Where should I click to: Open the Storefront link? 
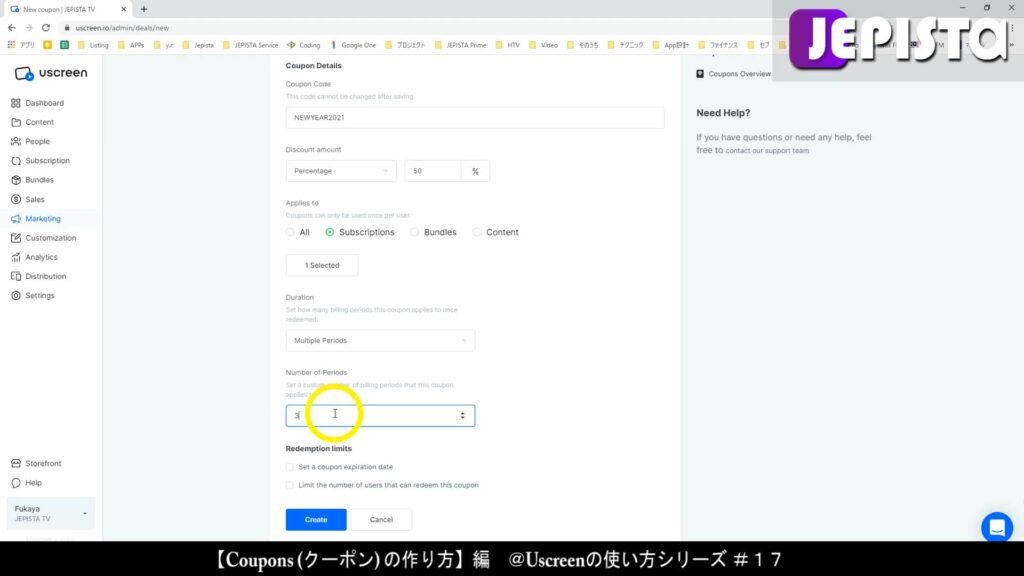(x=36, y=464)
